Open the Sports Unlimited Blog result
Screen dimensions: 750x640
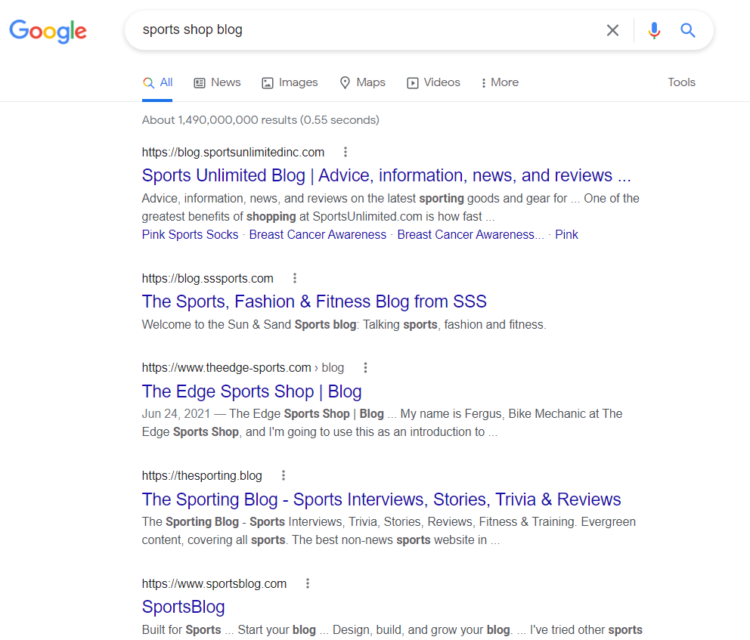(x=386, y=176)
